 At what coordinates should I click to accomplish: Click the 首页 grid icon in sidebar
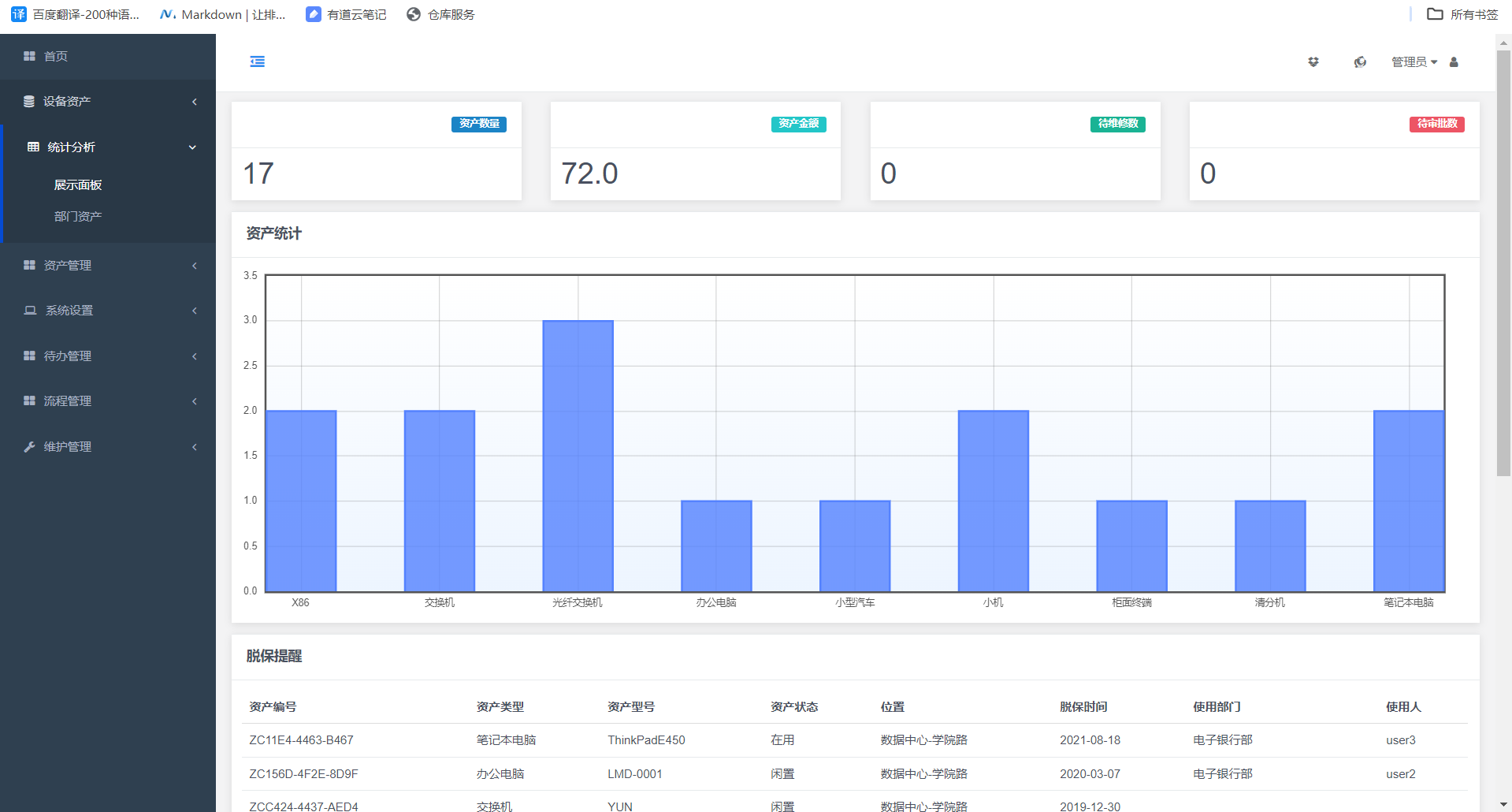coord(29,56)
